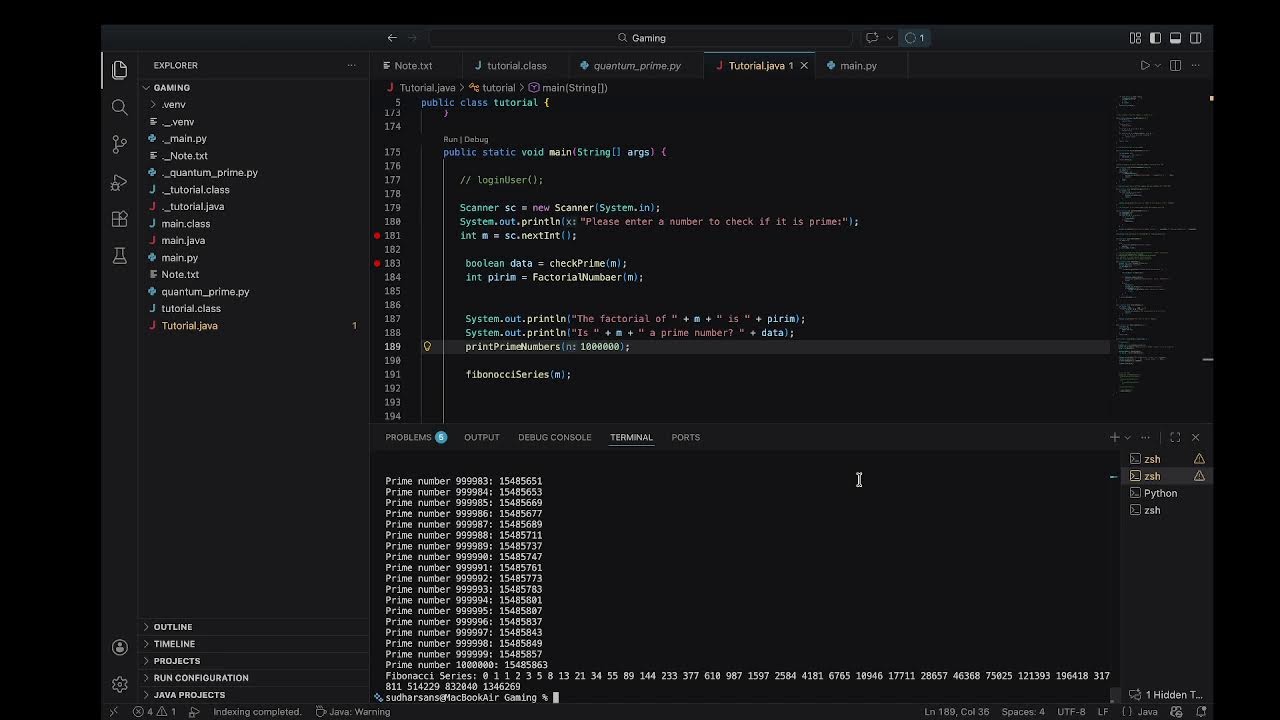Open the Extensions view icon
Image resolution: width=1280 pixels, height=720 pixels.
coord(120,219)
